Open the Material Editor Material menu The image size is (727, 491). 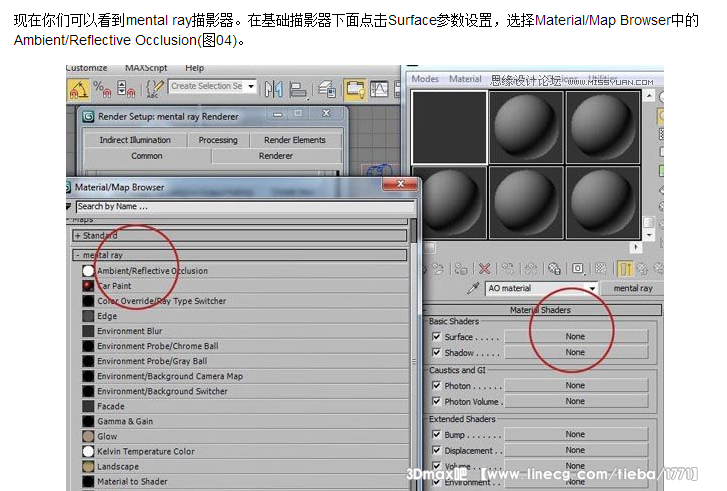pos(465,79)
